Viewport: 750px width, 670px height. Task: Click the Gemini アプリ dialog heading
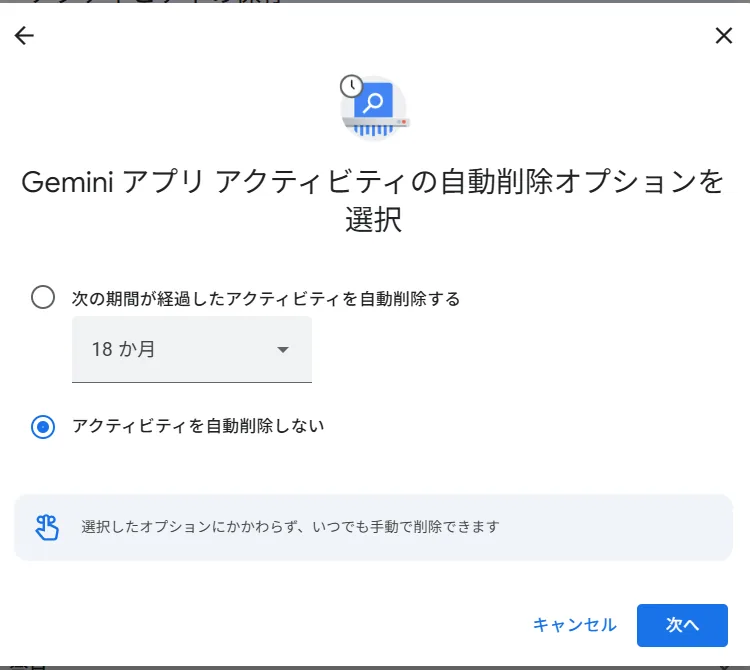coord(373,201)
